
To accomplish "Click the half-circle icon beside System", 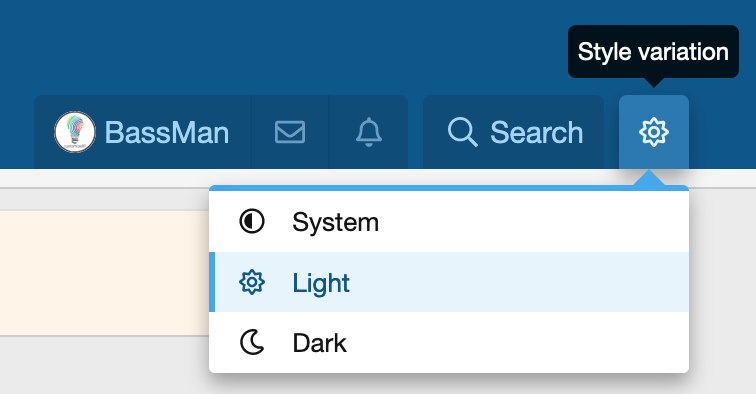I will [252, 222].
